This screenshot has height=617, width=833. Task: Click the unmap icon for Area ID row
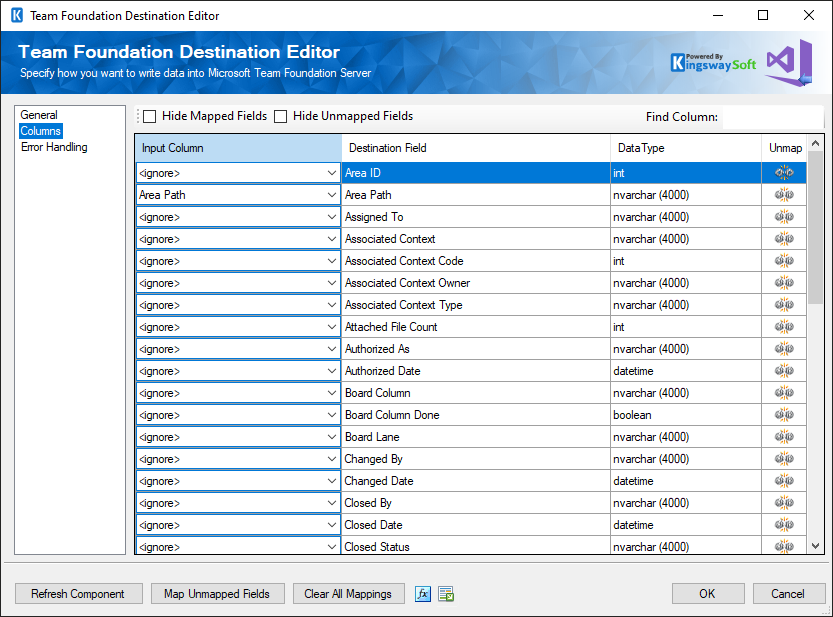click(x=784, y=173)
